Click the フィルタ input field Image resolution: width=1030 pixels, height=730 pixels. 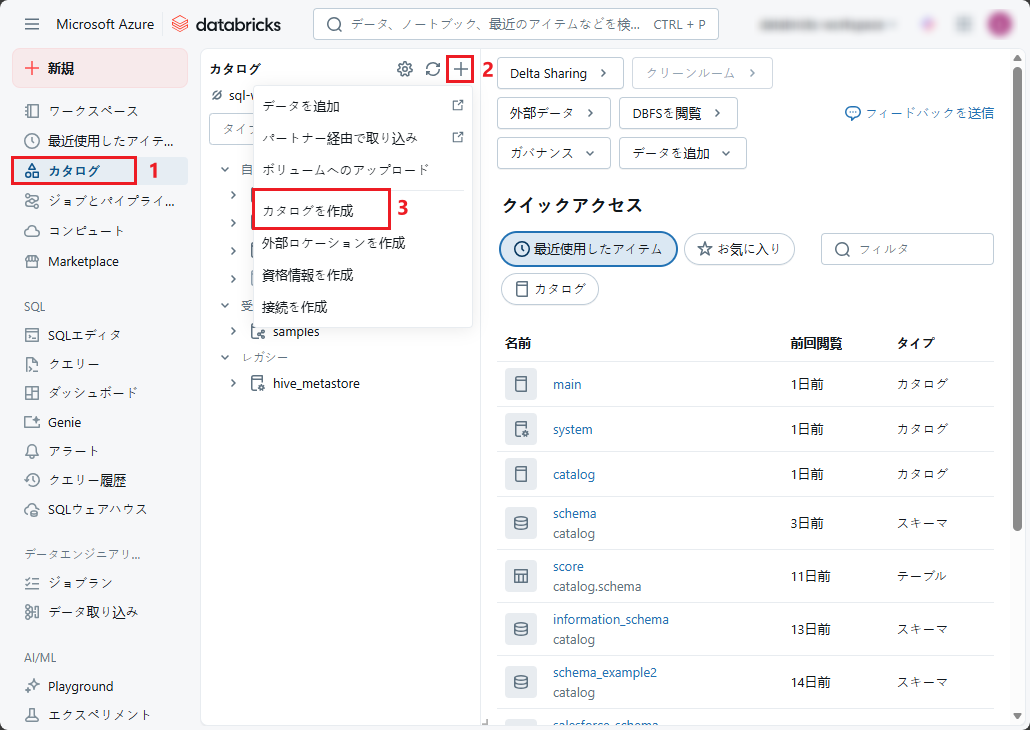pyautogui.click(x=907, y=249)
